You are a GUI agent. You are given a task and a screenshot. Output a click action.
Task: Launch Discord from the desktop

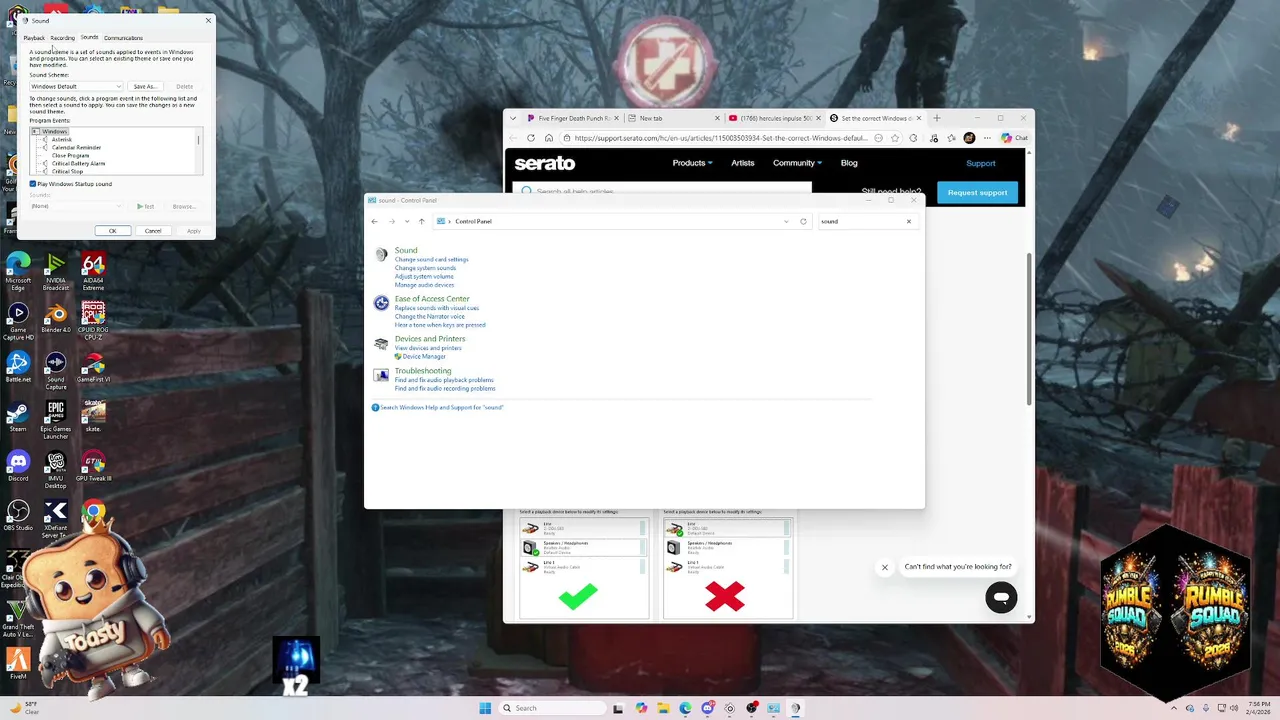18,466
